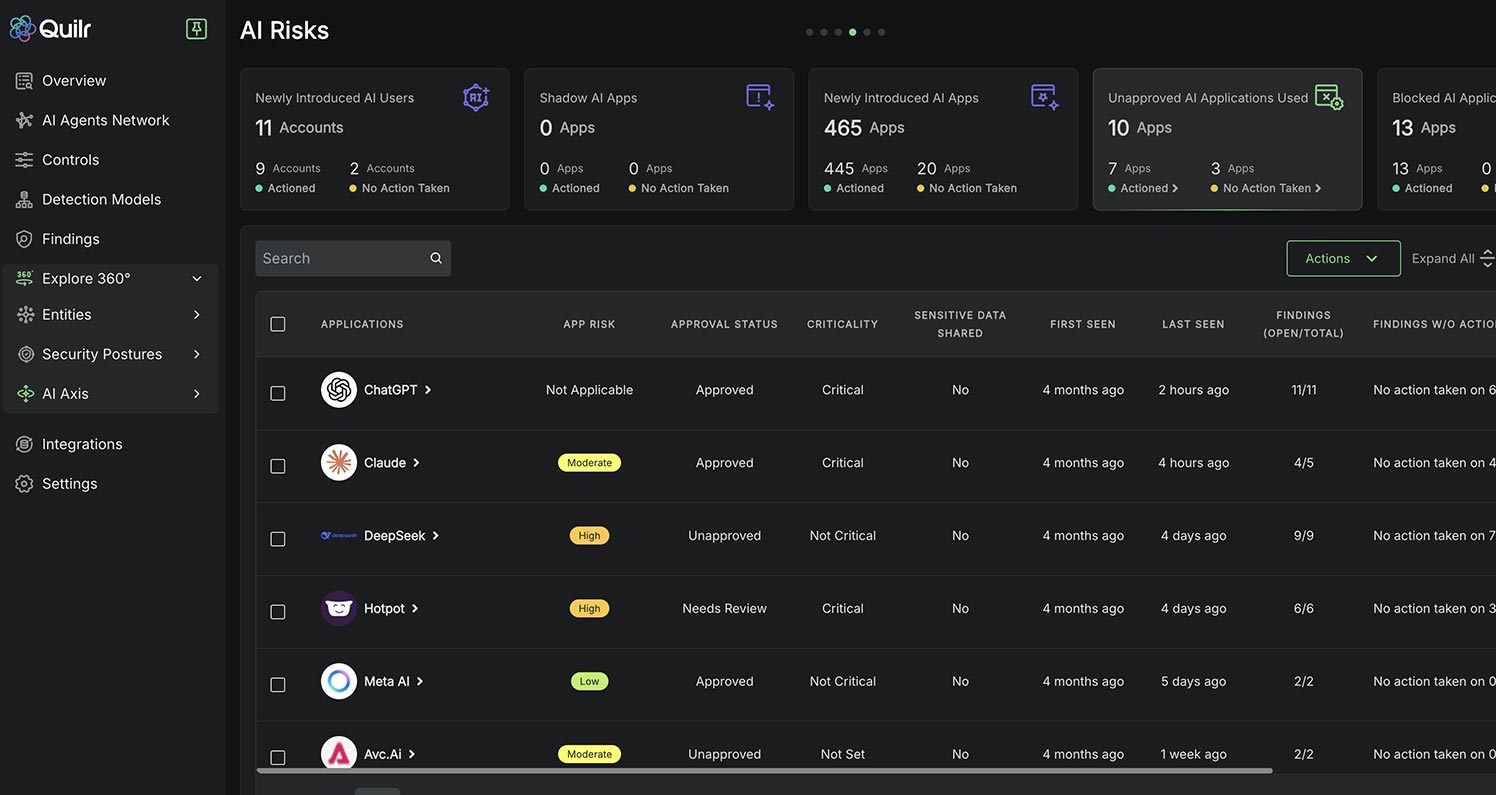The width and height of the screenshot is (1496, 795).
Task: Click the Expand All control
Action: pyautogui.click(x=1453, y=258)
